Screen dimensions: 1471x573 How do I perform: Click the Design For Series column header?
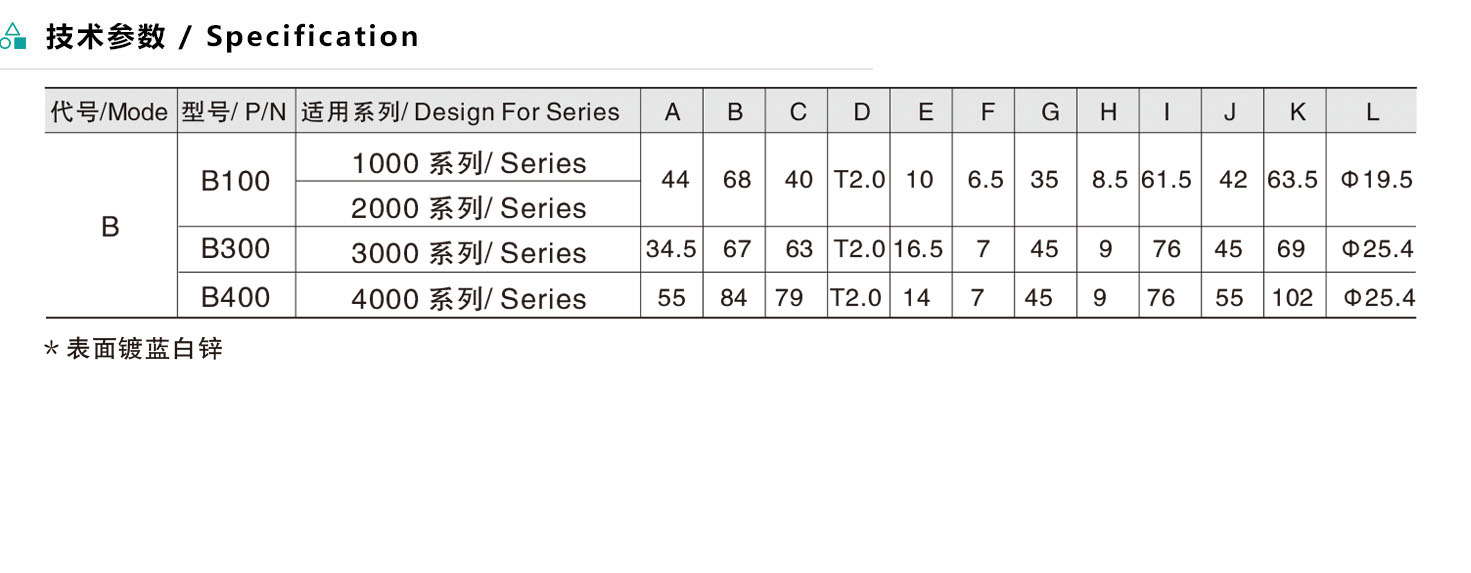click(461, 112)
